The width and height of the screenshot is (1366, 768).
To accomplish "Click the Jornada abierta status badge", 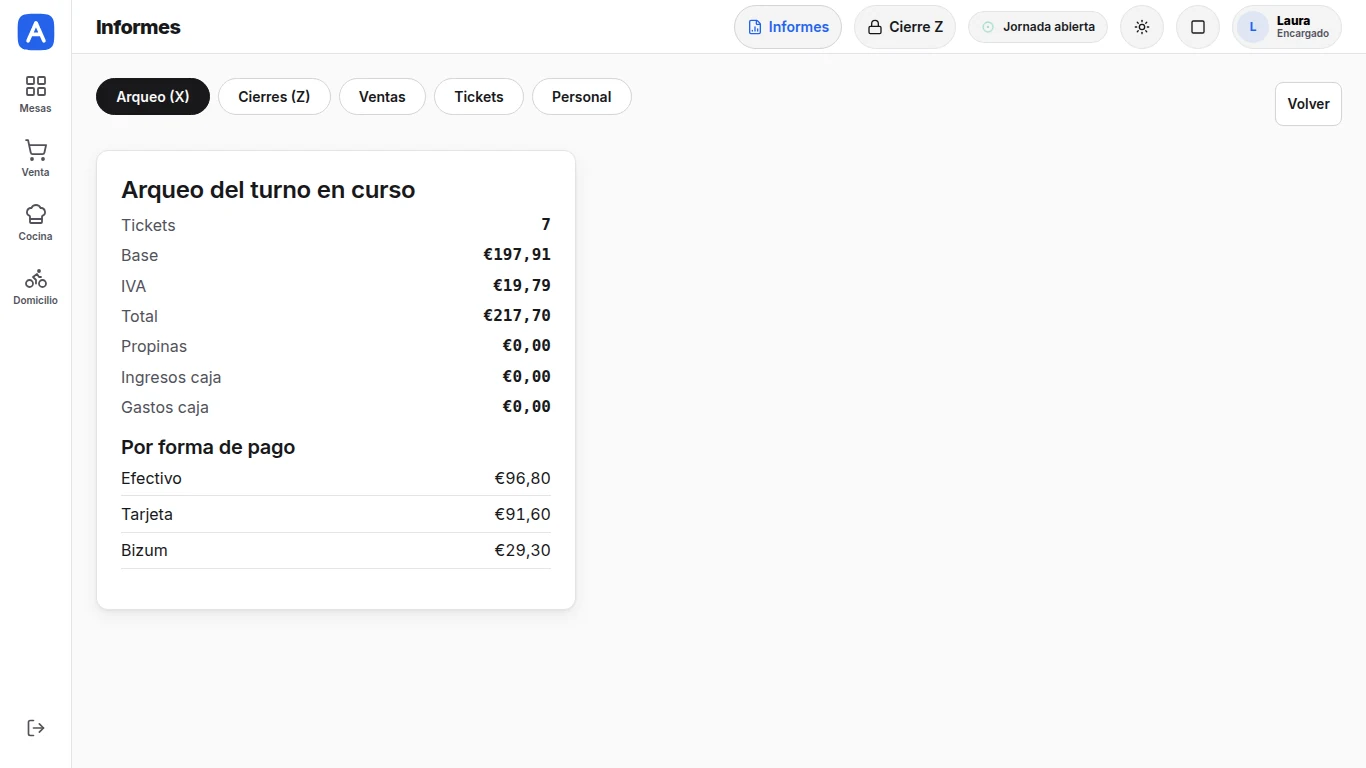I will [1038, 27].
